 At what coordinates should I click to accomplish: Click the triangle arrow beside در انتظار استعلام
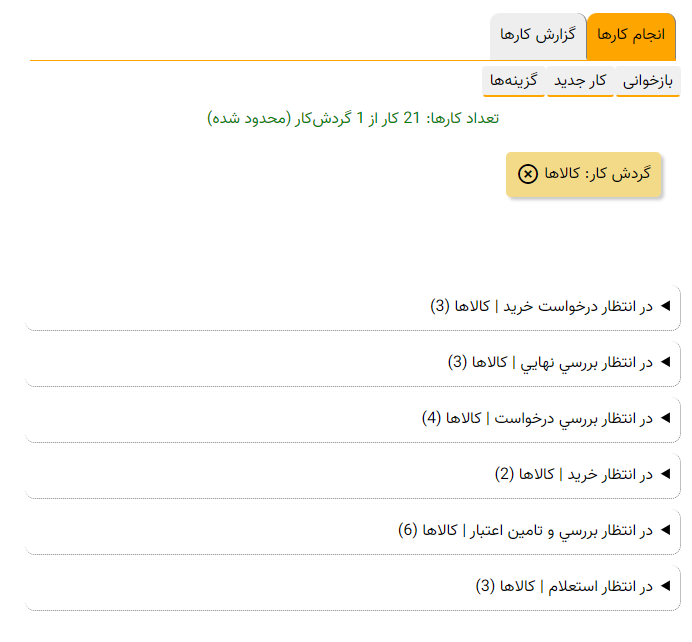pyautogui.click(x=665, y=585)
